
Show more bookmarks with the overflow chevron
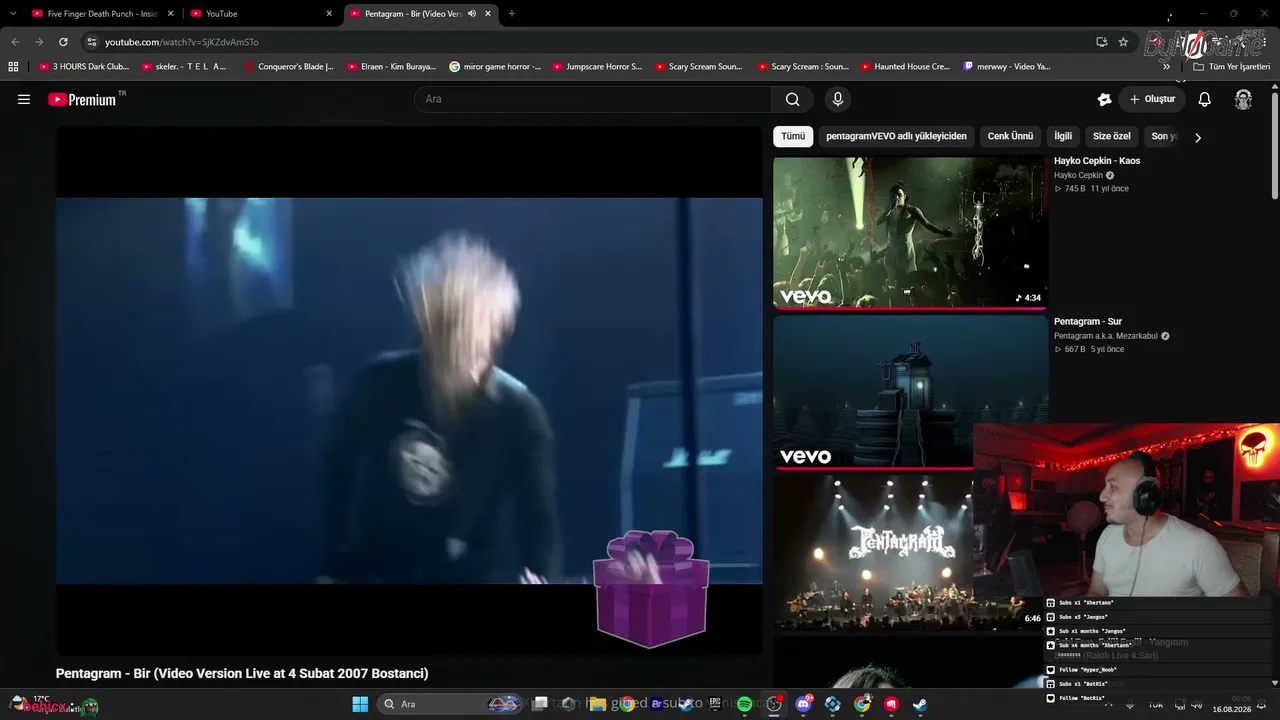(1166, 66)
